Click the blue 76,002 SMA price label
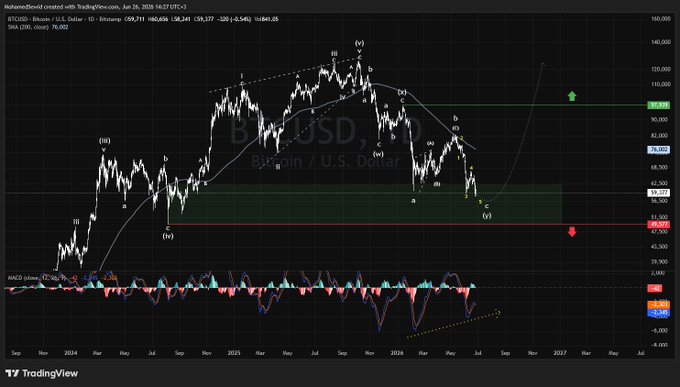Image resolution: width=680 pixels, height=387 pixels. pyautogui.click(x=659, y=150)
